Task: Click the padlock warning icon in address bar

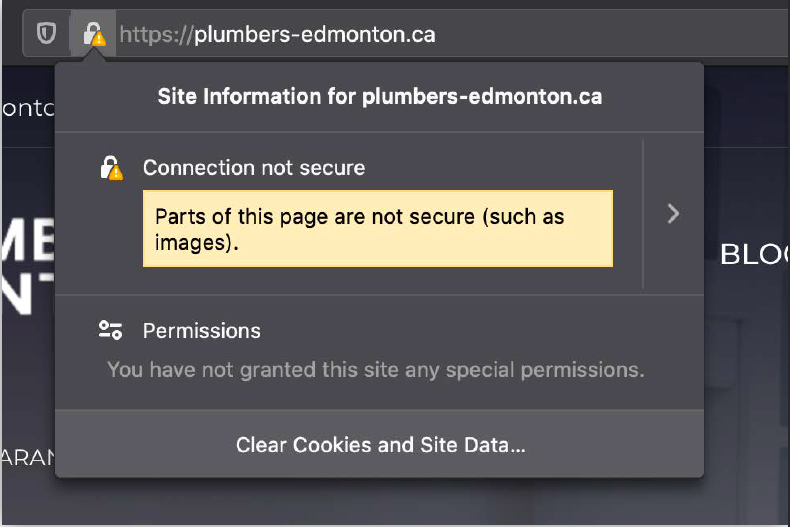Action: point(93,34)
